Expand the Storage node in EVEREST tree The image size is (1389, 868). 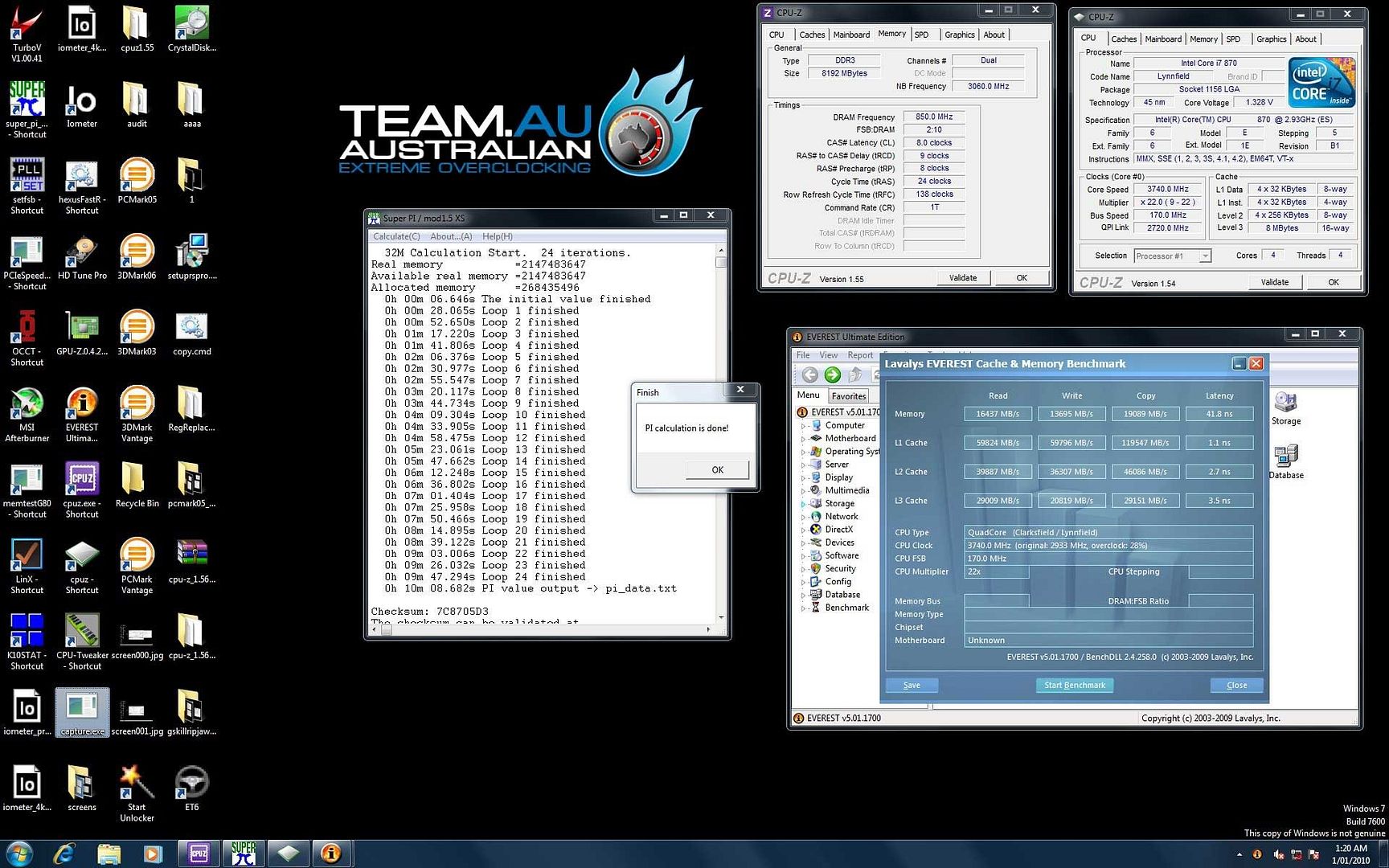(802, 504)
